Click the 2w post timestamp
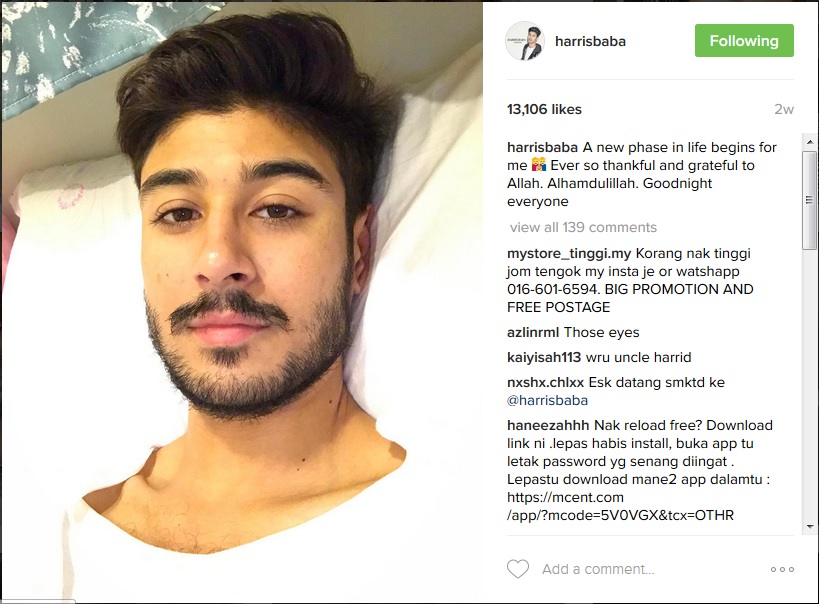819x604 pixels. click(x=784, y=109)
